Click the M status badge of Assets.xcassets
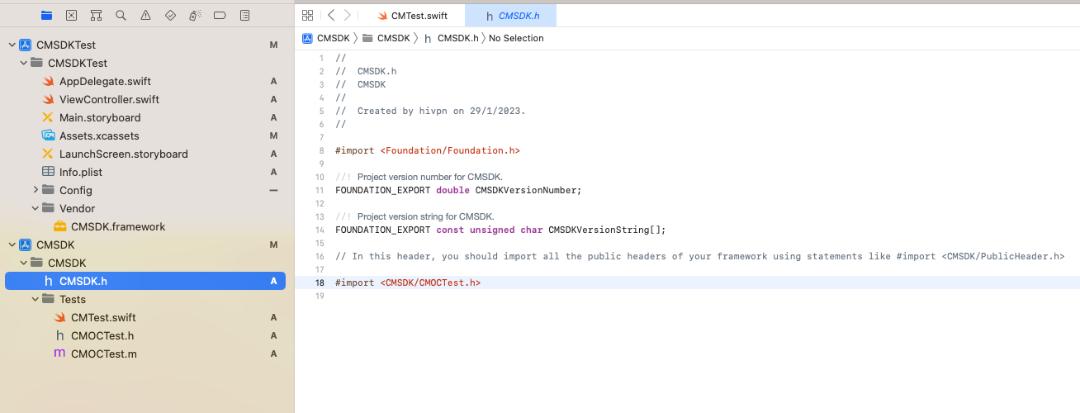Viewport: 1080px width, 413px height. [273, 136]
